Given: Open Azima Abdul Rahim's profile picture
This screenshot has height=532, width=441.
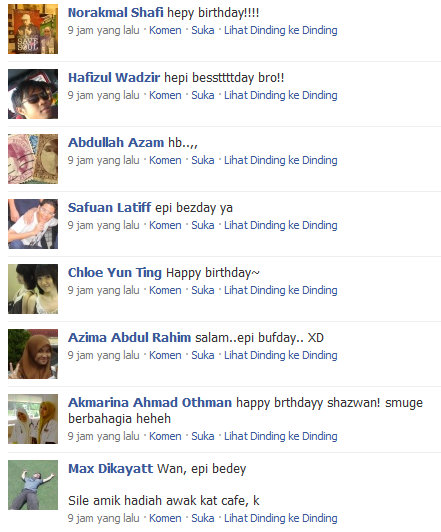Looking at the screenshot, I should [33, 354].
